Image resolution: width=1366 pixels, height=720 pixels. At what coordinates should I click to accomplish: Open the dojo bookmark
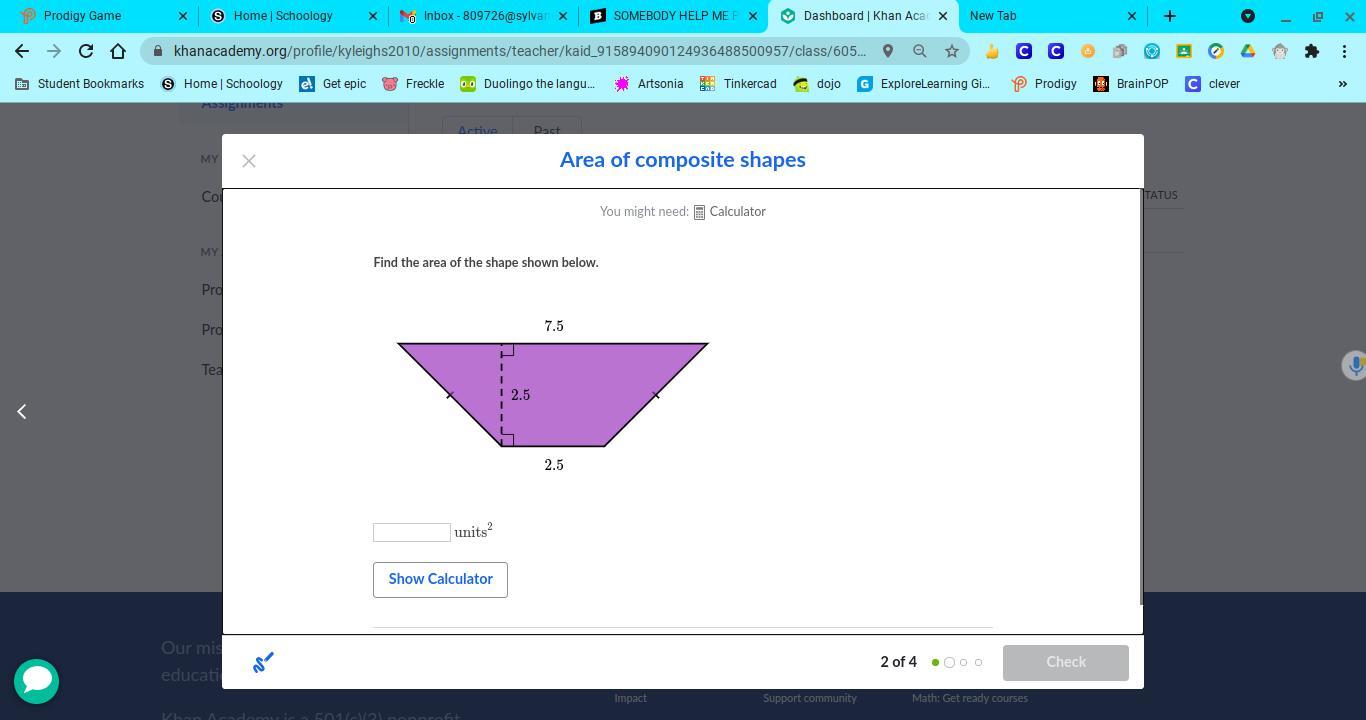817,84
